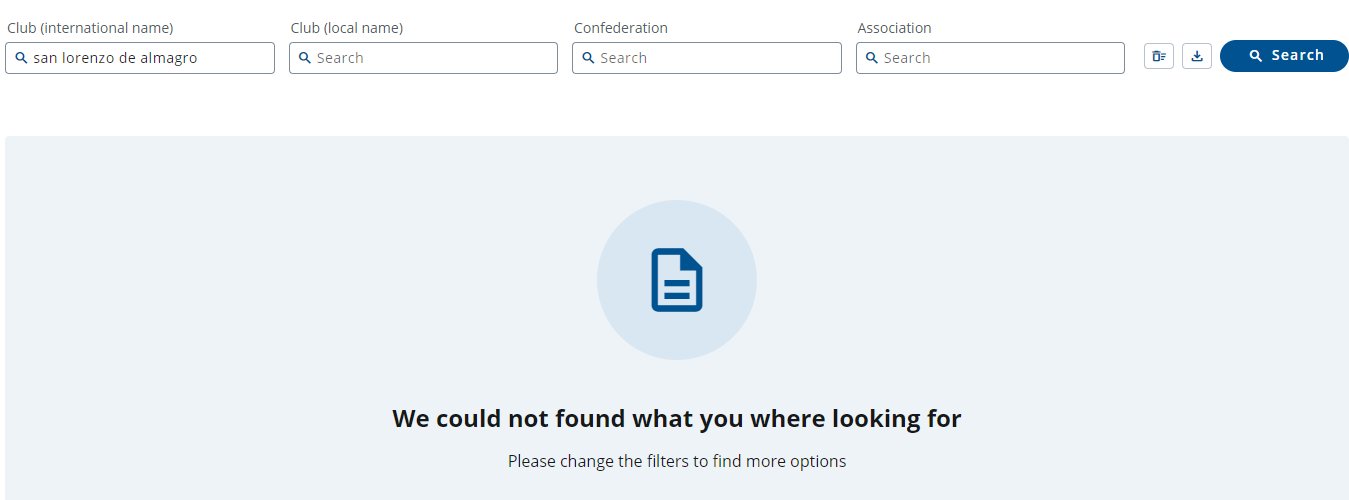Screen dimensions: 1349x500
Task: Click the 'Club (local name)' label
Action: click(347, 28)
